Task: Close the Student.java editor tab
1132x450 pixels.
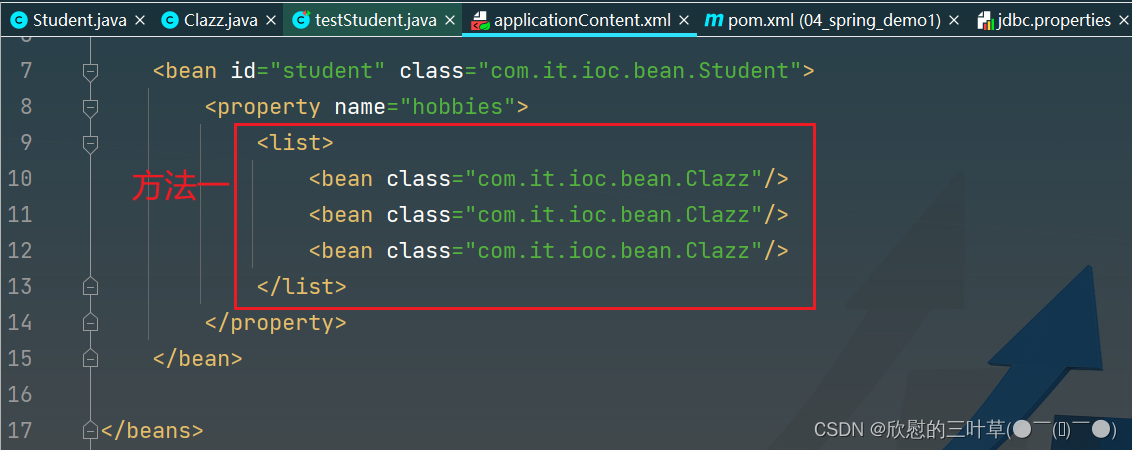Action: [x=139, y=20]
